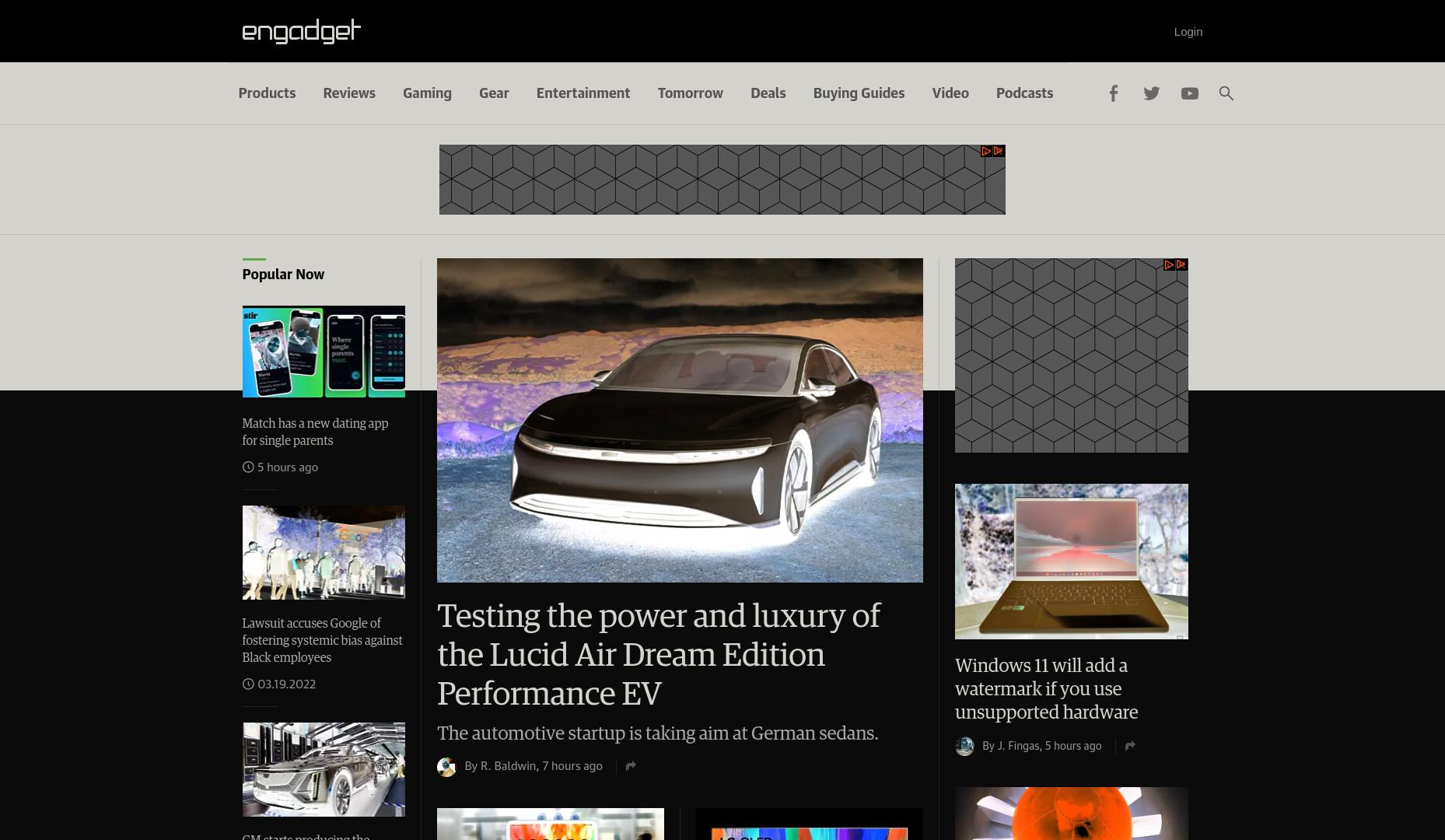Click the 7 hours ago timestamp
Viewport: 1445px width, 840px height.
[572, 766]
